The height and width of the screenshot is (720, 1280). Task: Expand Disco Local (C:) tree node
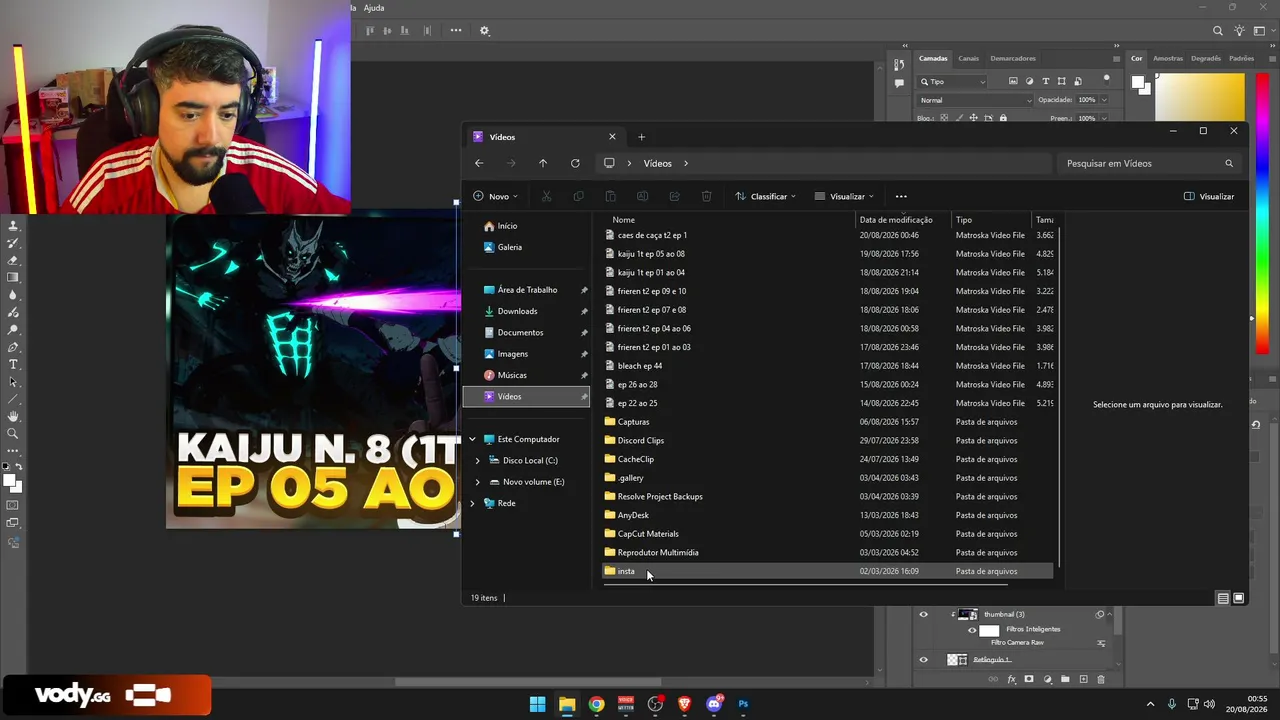pyautogui.click(x=478, y=460)
